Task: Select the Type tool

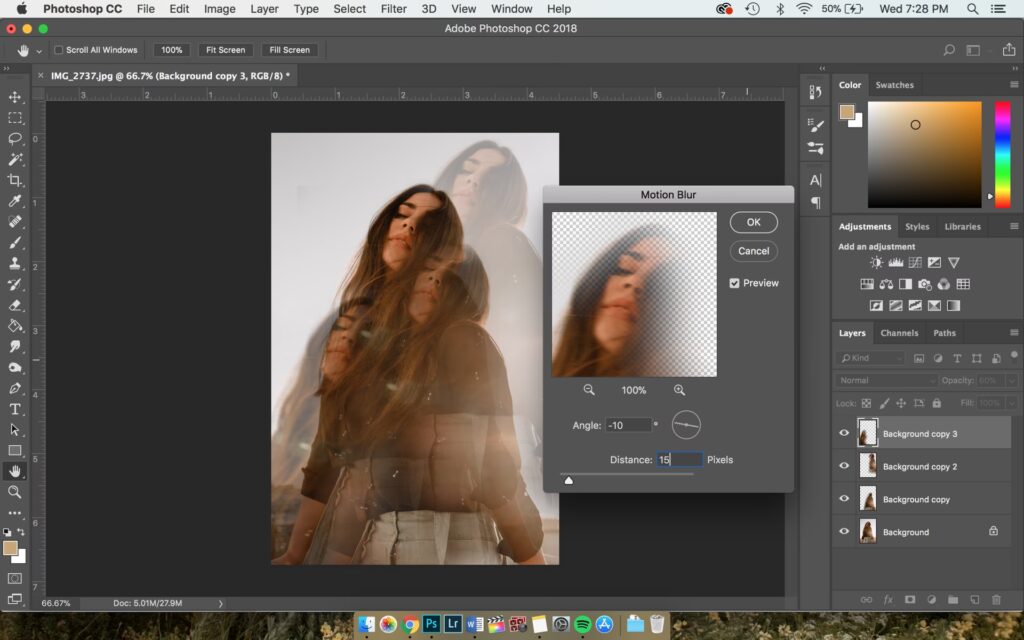Action: coord(15,409)
